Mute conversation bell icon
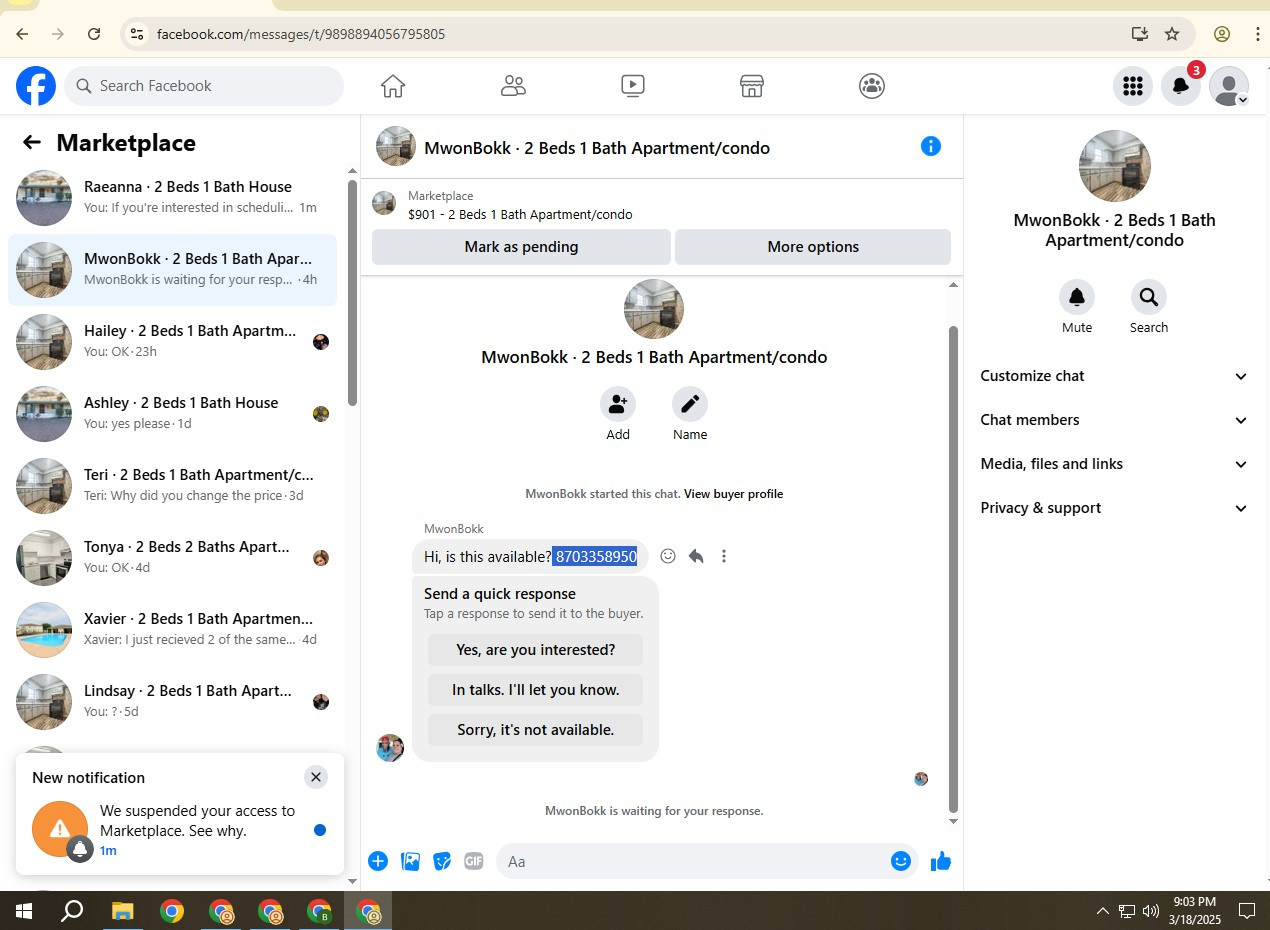 [1077, 297]
